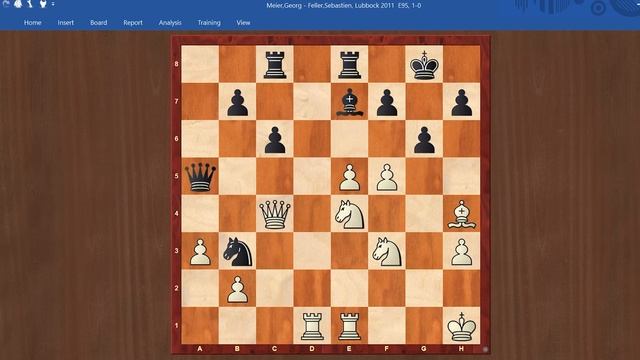Select the black queen on a5
The width and height of the screenshot is (640, 360).
(200, 177)
